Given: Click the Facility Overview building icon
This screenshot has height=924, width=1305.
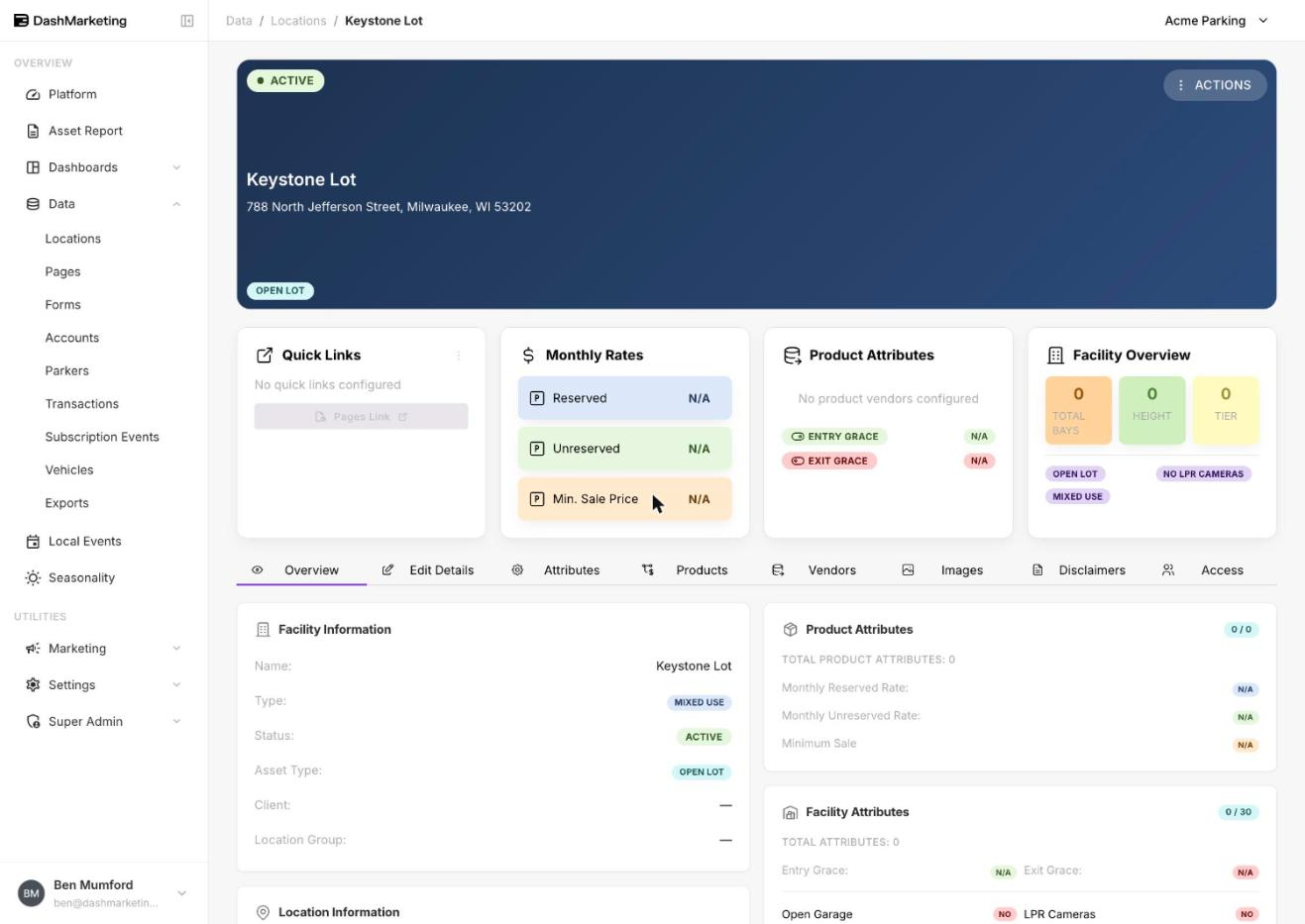Looking at the screenshot, I should click(x=1055, y=356).
